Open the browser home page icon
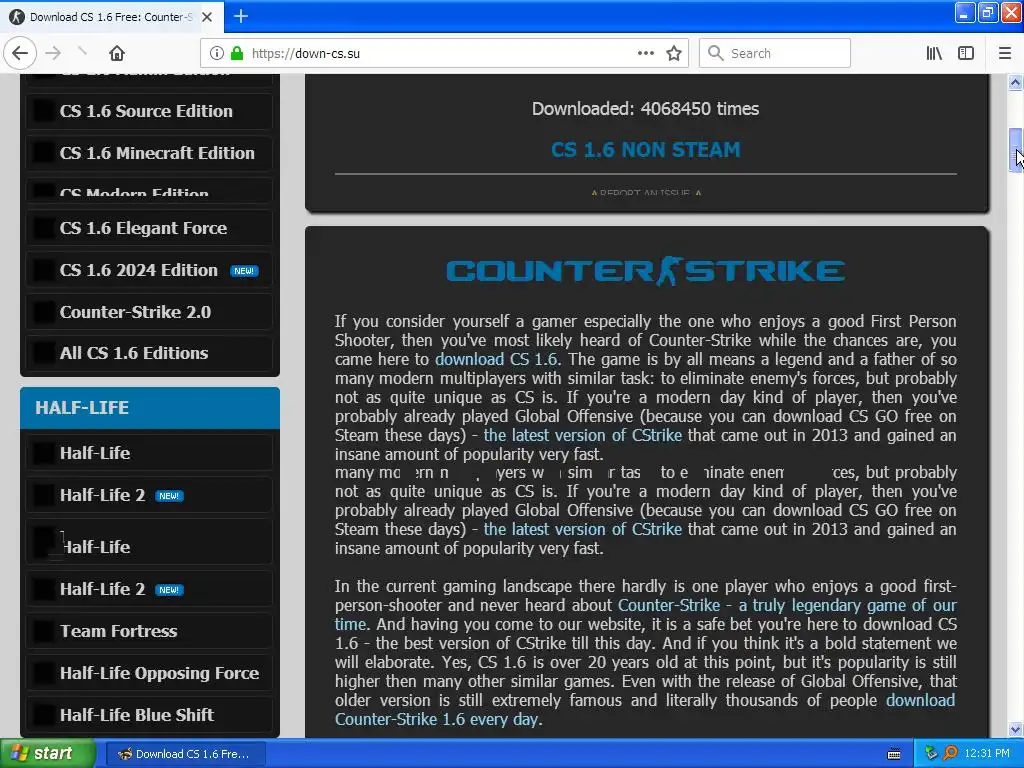Screen dimensions: 1024x768 117,53
